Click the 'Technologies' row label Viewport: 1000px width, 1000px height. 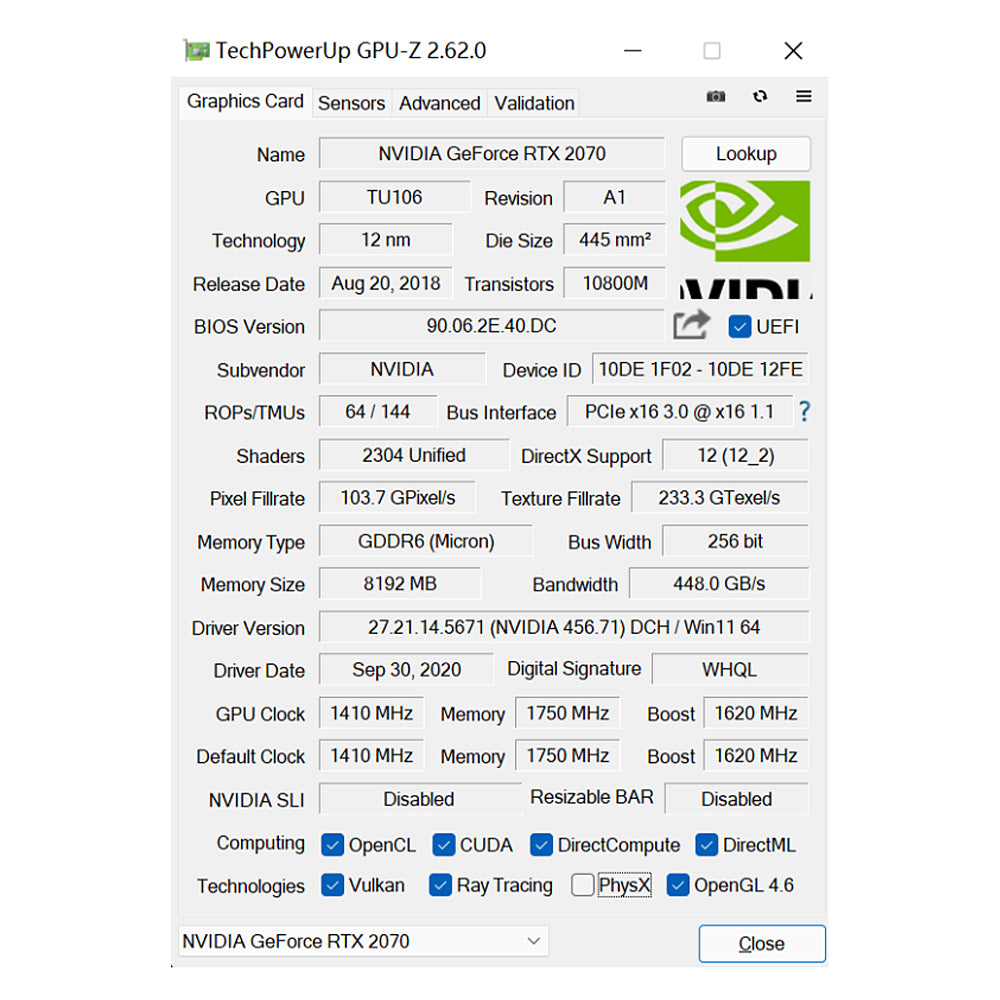point(251,886)
